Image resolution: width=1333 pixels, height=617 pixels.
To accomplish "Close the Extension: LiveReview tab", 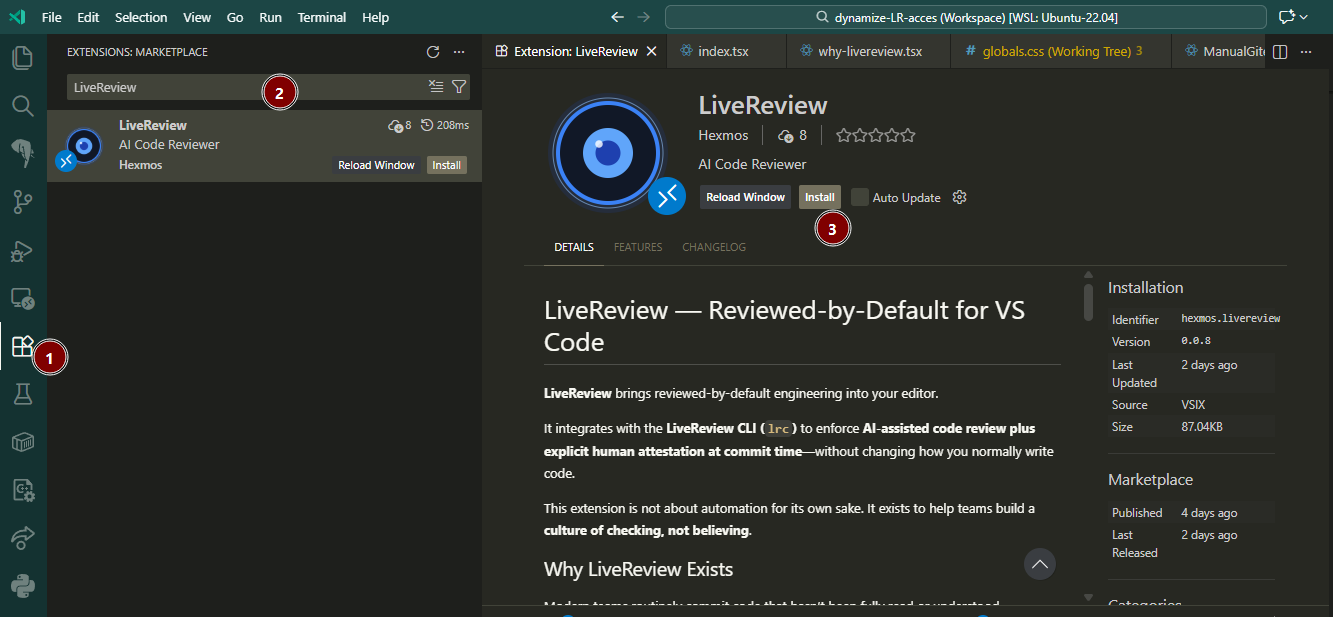I will pos(652,51).
